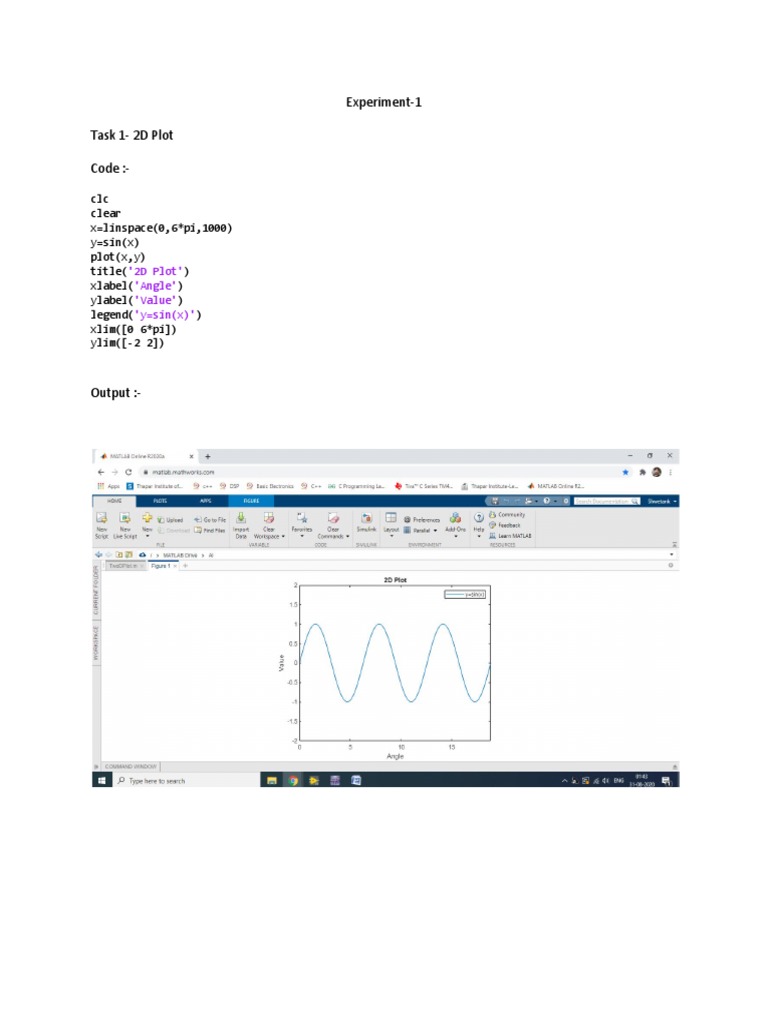Click the 2D Plot title
This screenshot has height=1024, width=768.
[x=395, y=579]
